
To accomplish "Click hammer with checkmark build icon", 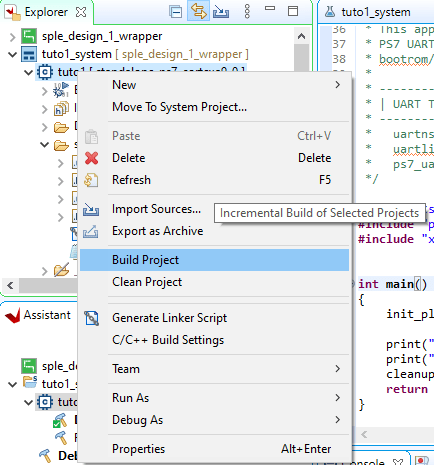I will pyautogui.click(x=60, y=420).
